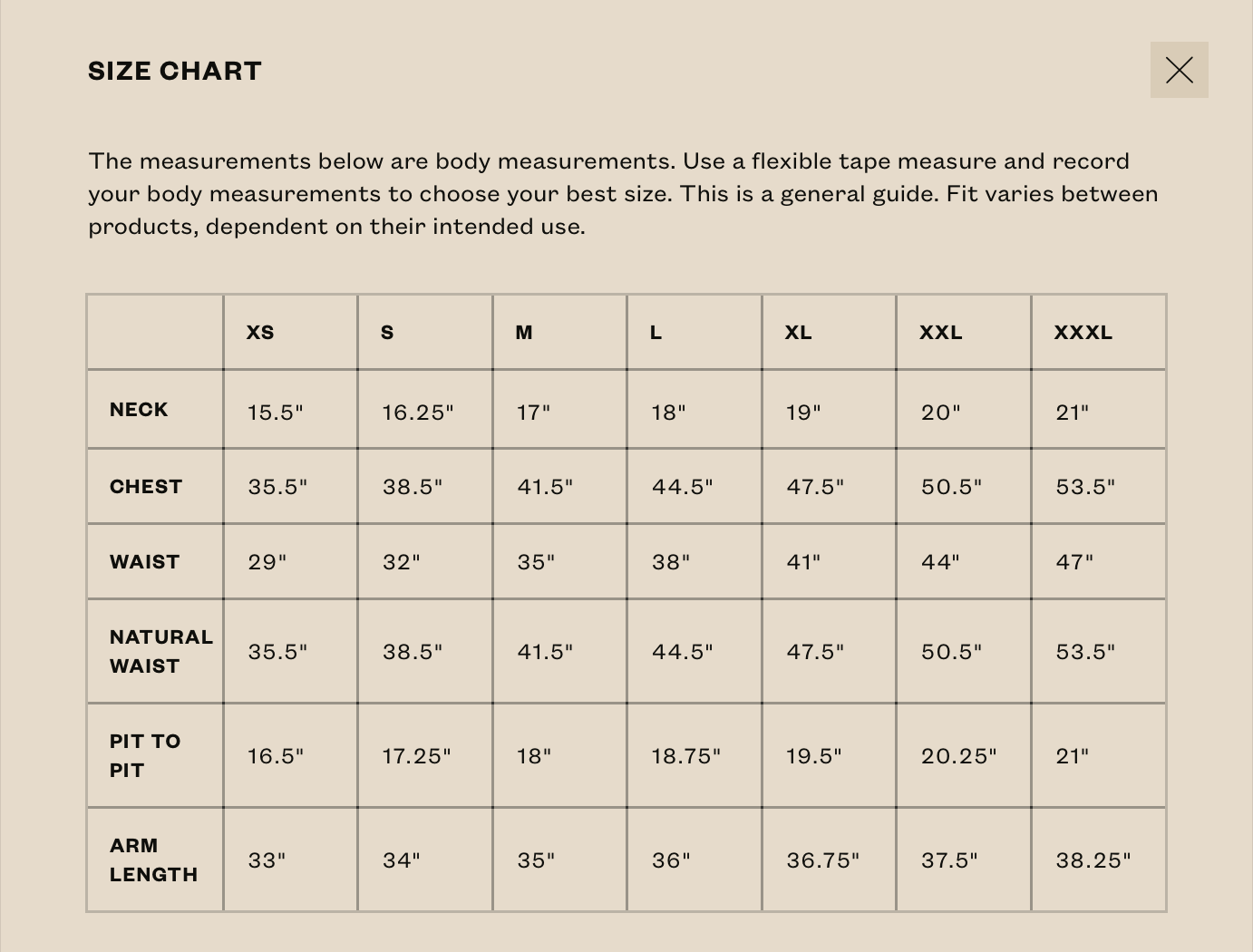Click the NECK row label
Viewport: 1253px width, 952px height.
[139, 410]
